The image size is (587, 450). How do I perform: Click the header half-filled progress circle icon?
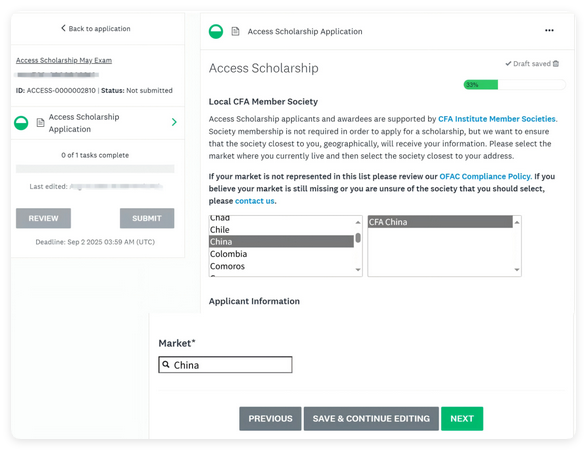click(216, 31)
